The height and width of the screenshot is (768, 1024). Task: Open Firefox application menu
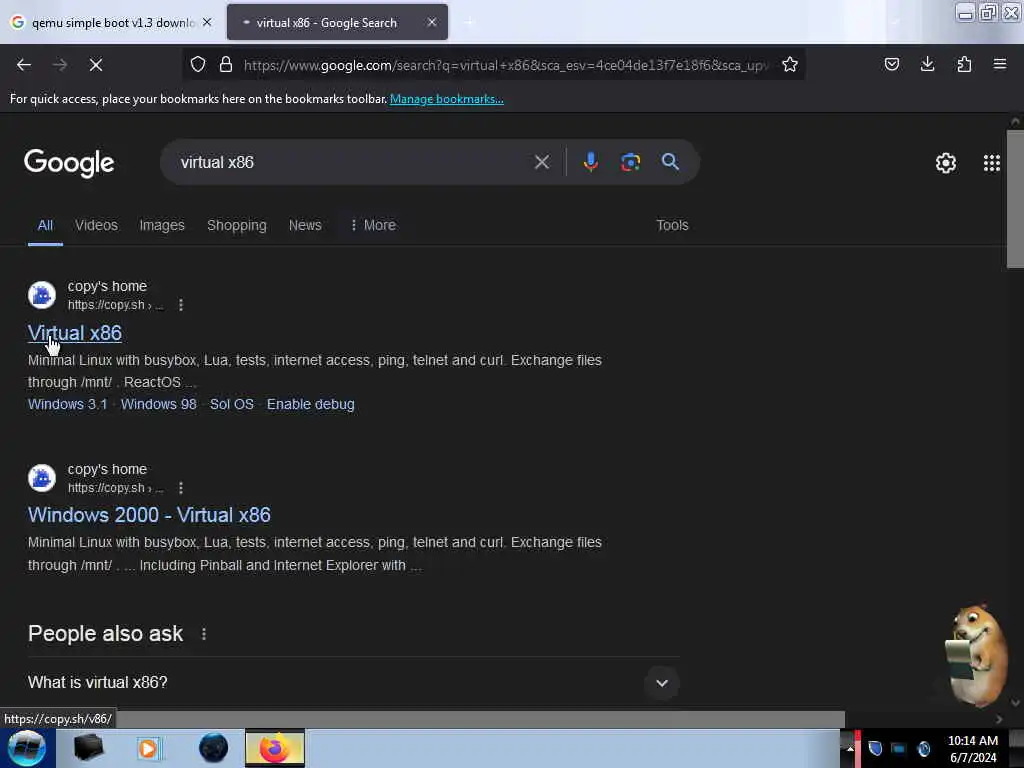pos(1000,65)
